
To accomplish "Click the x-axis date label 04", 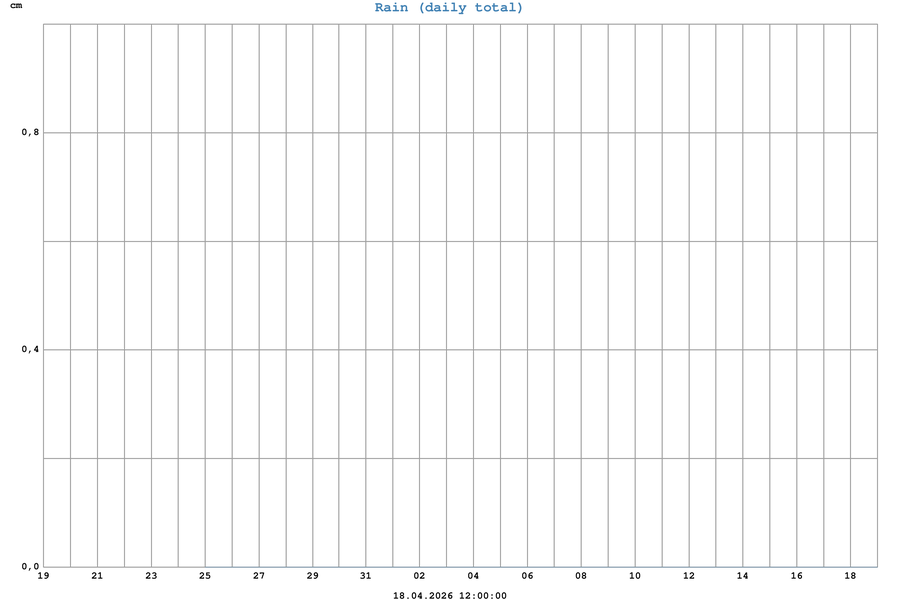I will (x=474, y=576).
